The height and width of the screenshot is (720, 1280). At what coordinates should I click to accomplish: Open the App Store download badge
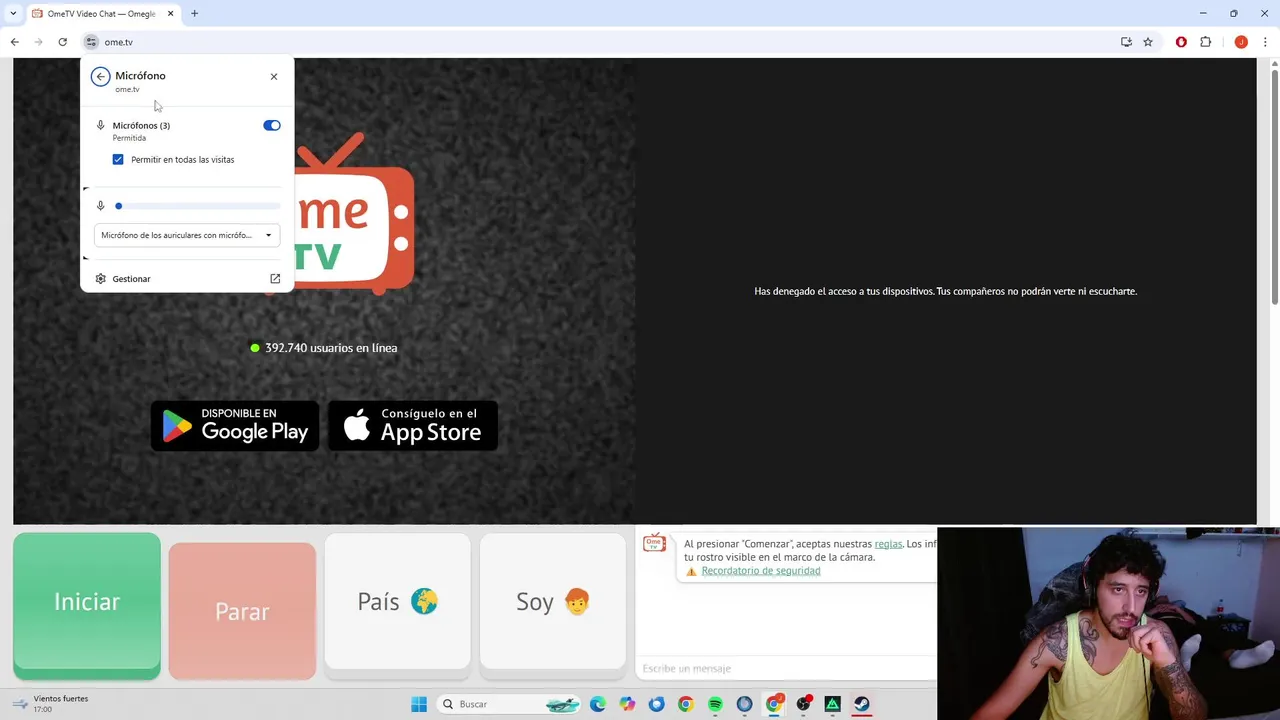coord(413,426)
